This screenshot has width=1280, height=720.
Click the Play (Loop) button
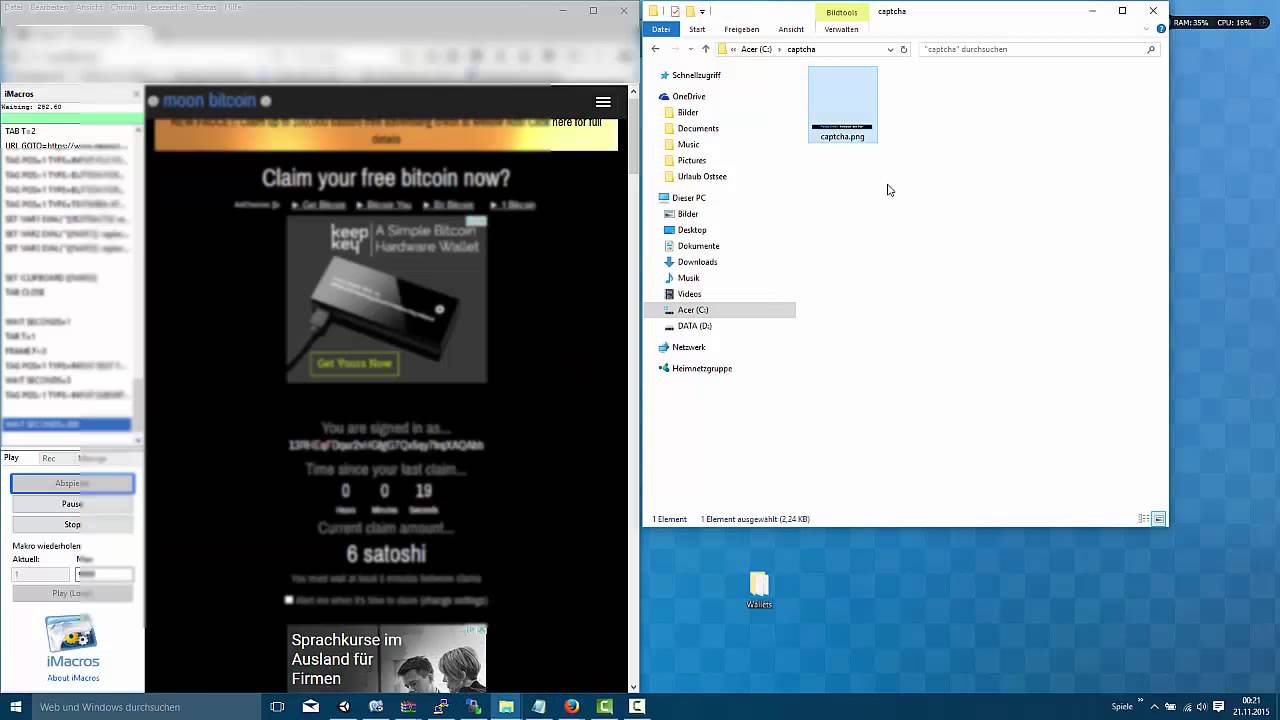point(72,593)
